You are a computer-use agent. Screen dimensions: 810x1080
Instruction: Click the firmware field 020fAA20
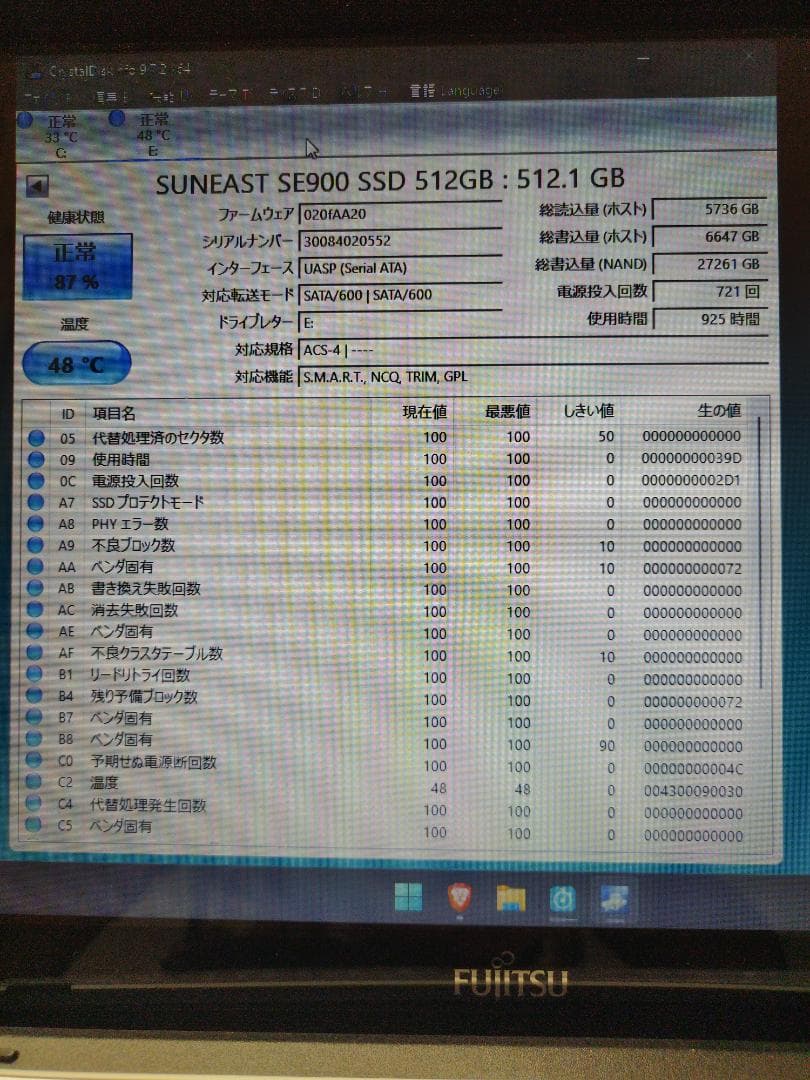400,214
